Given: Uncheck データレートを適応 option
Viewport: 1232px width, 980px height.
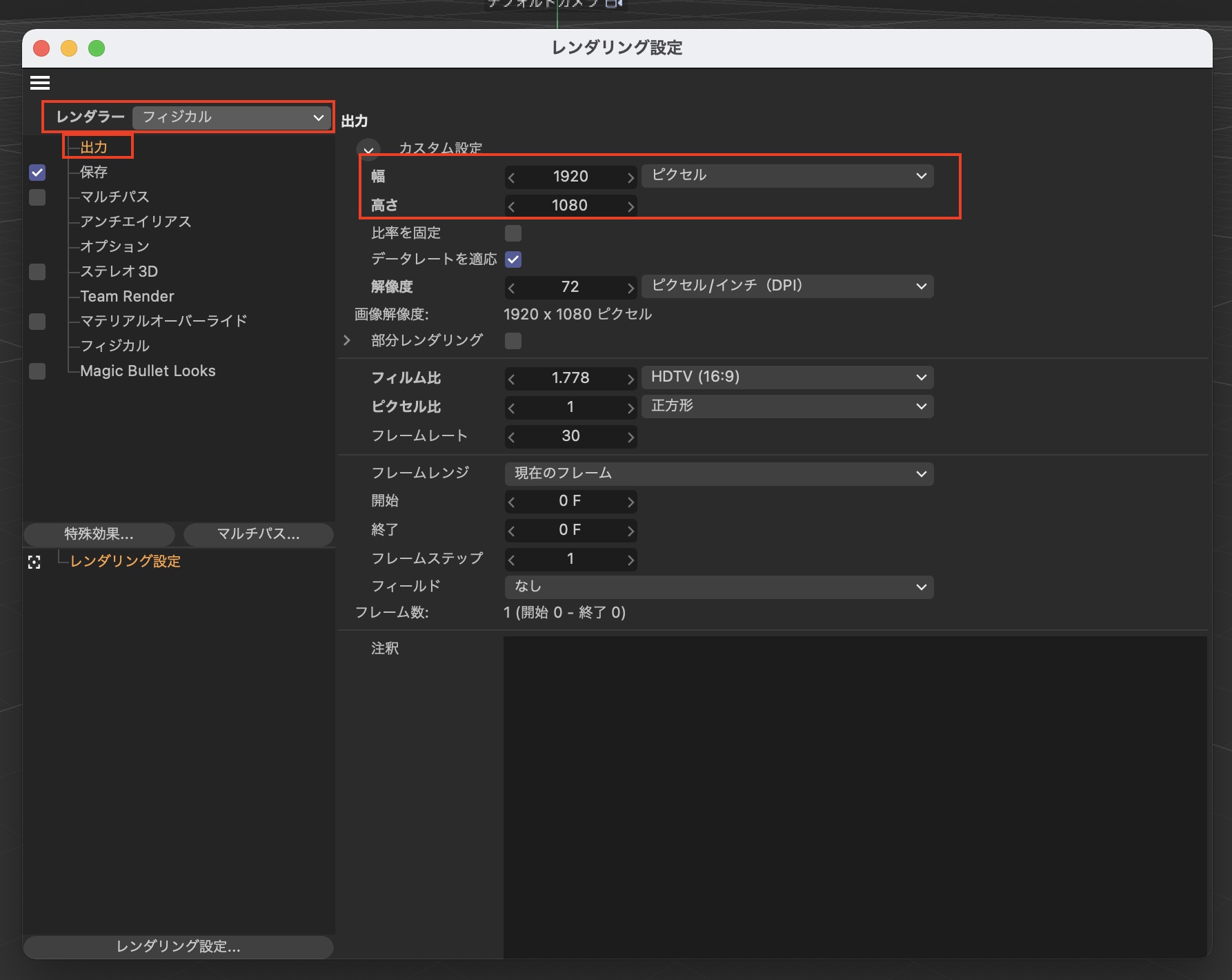Looking at the screenshot, I should coord(513,259).
